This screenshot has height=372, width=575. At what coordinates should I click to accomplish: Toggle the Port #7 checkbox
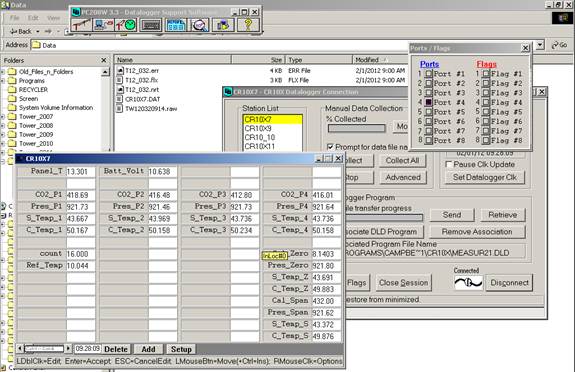pyautogui.click(x=428, y=131)
